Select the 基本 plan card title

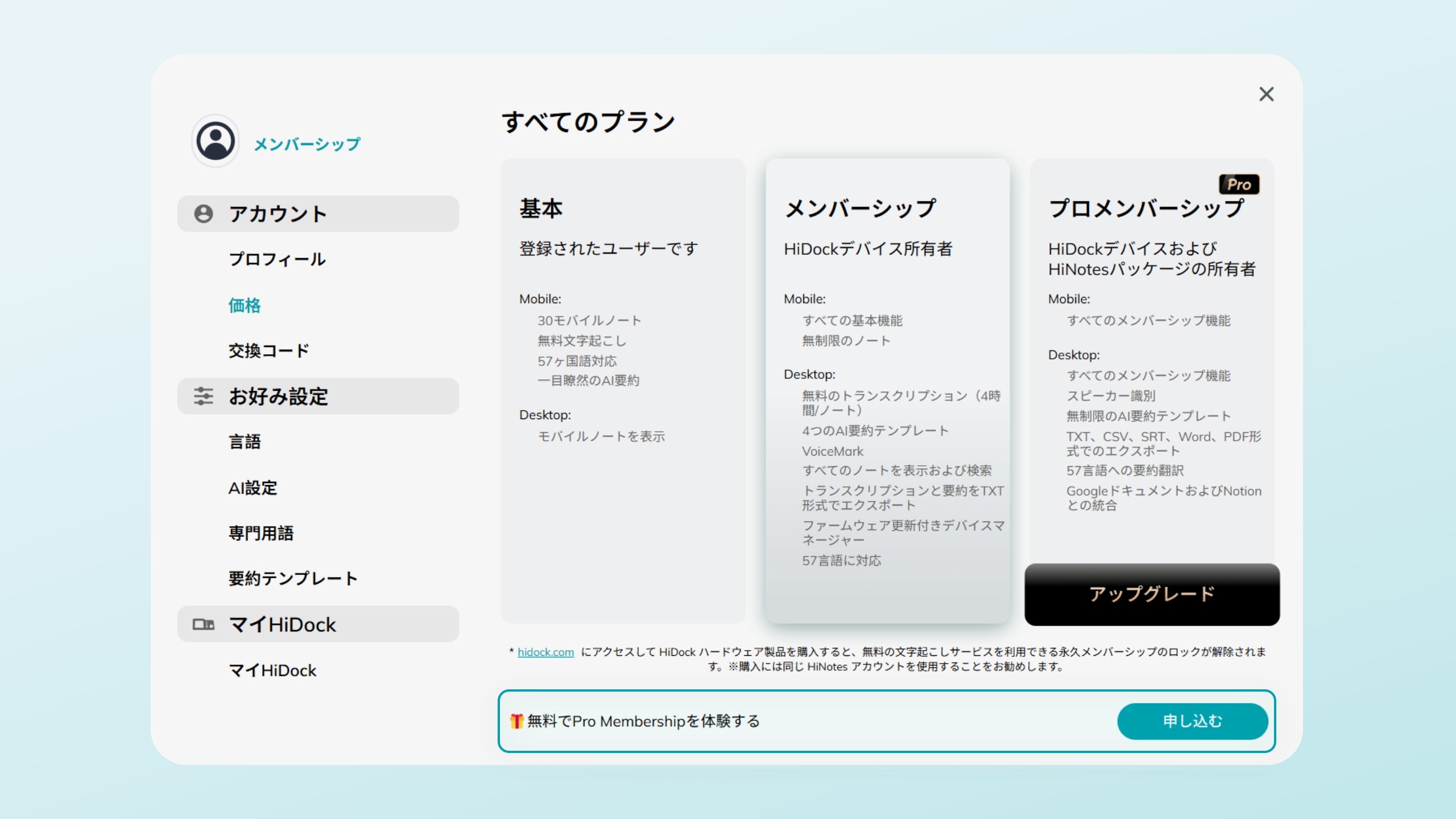click(x=541, y=209)
